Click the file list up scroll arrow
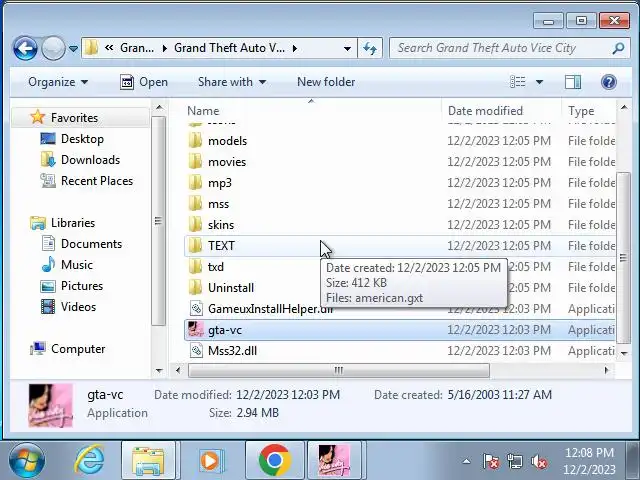The width and height of the screenshot is (640, 480). point(624,108)
